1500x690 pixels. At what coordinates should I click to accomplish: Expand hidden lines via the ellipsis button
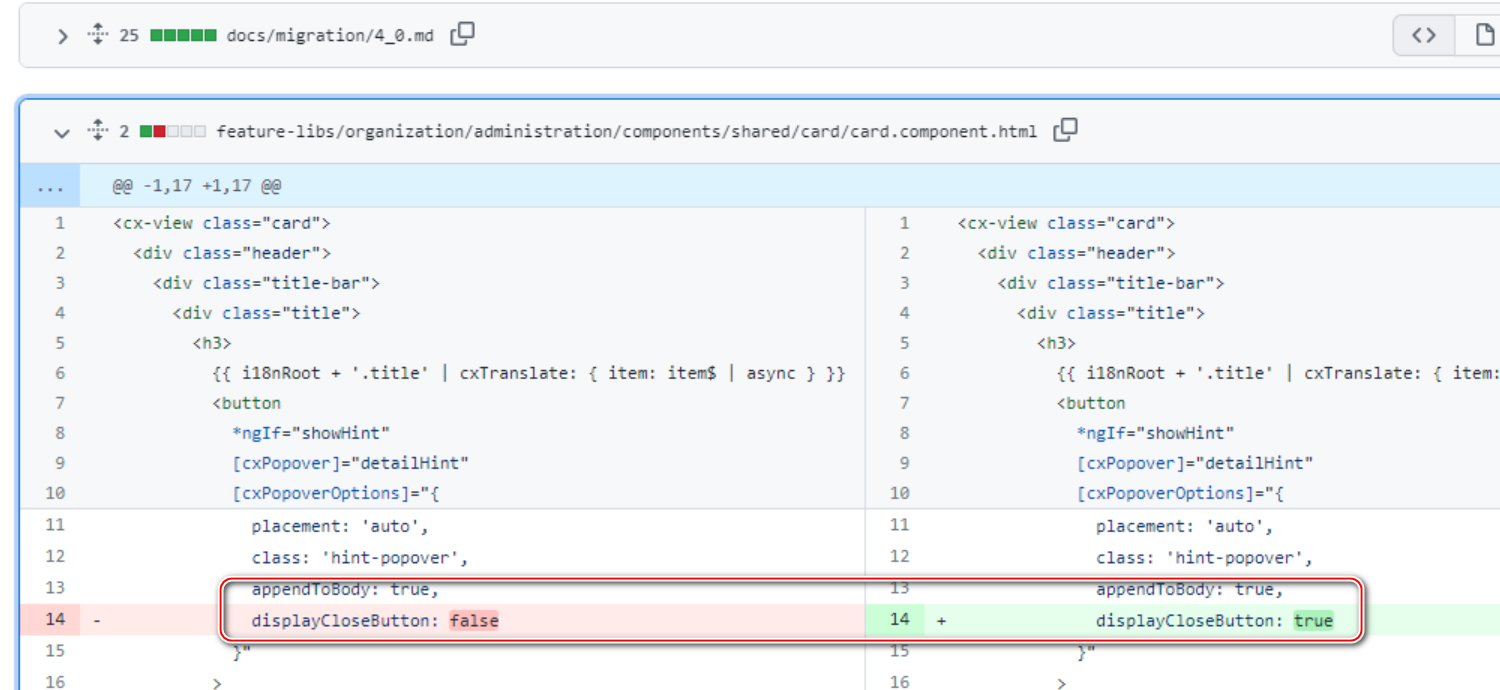[49, 187]
